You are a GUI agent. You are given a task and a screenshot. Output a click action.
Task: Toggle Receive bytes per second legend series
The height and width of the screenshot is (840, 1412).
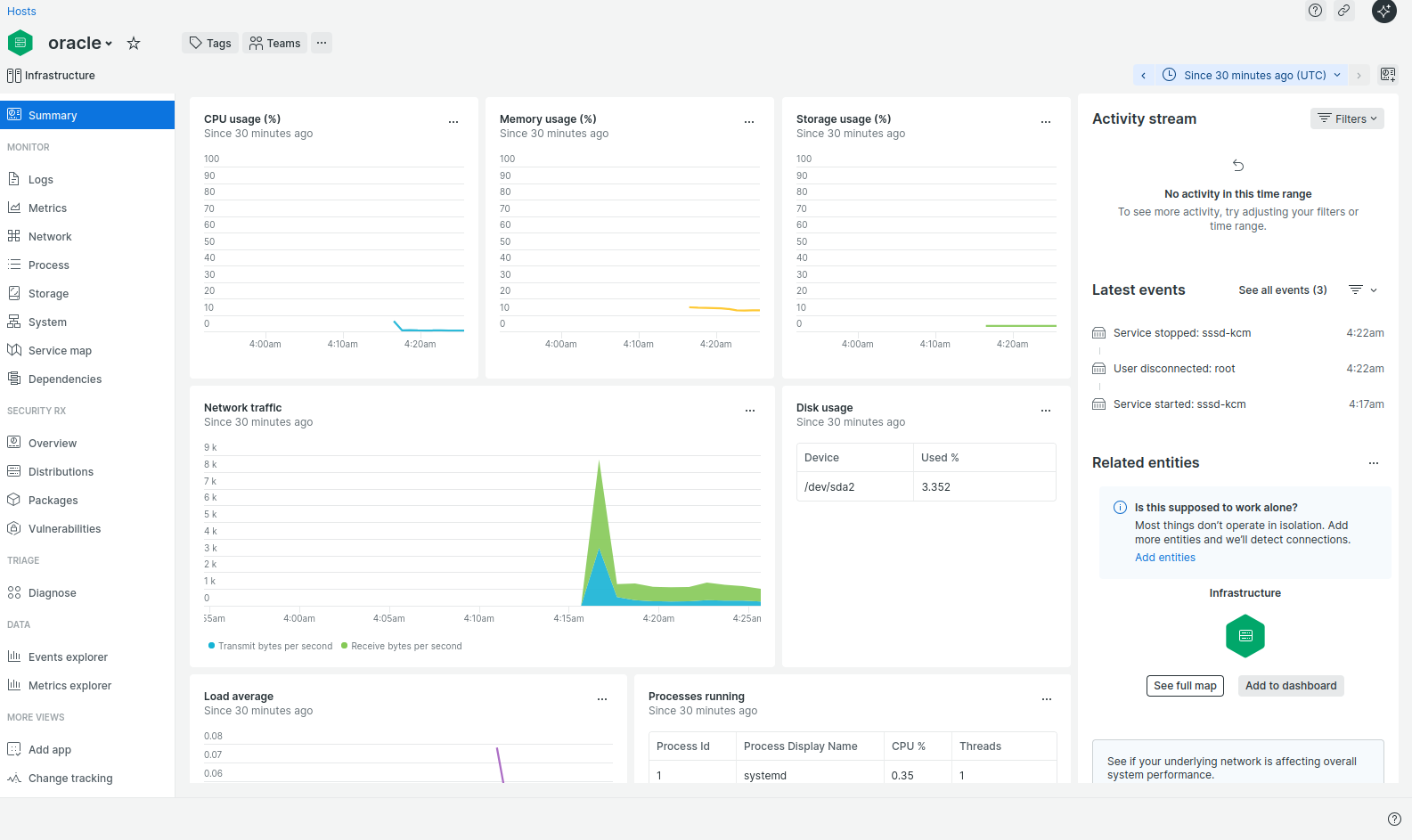(x=402, y=646)
